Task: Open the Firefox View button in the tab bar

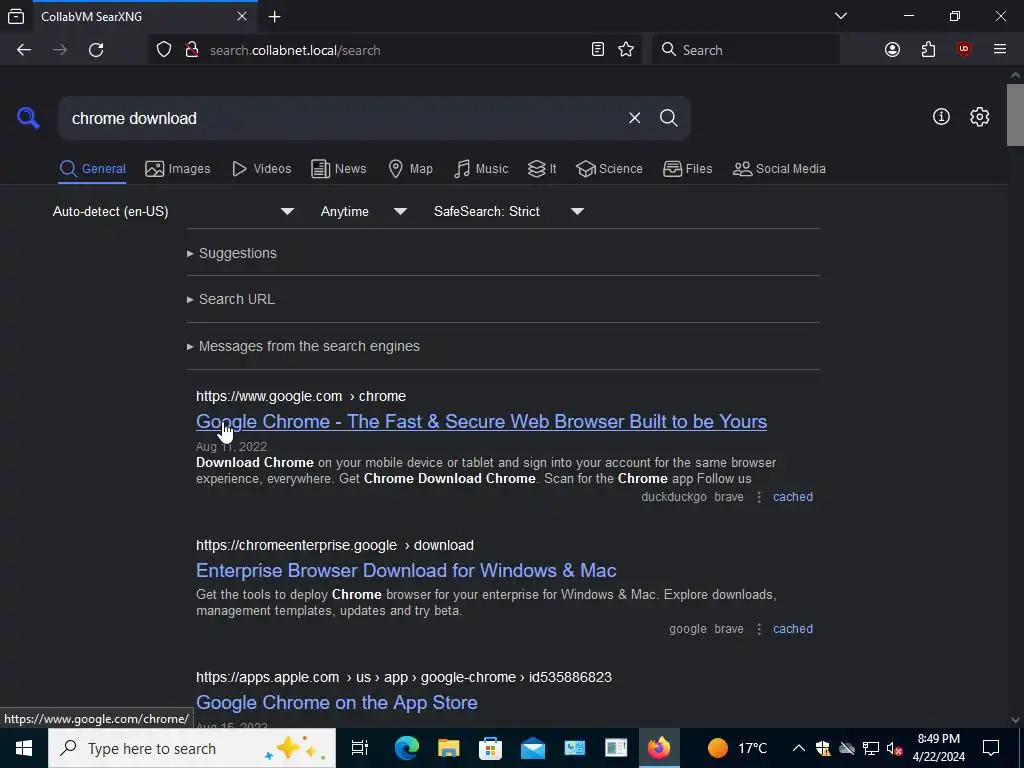Action: click(x=16, y=16)
